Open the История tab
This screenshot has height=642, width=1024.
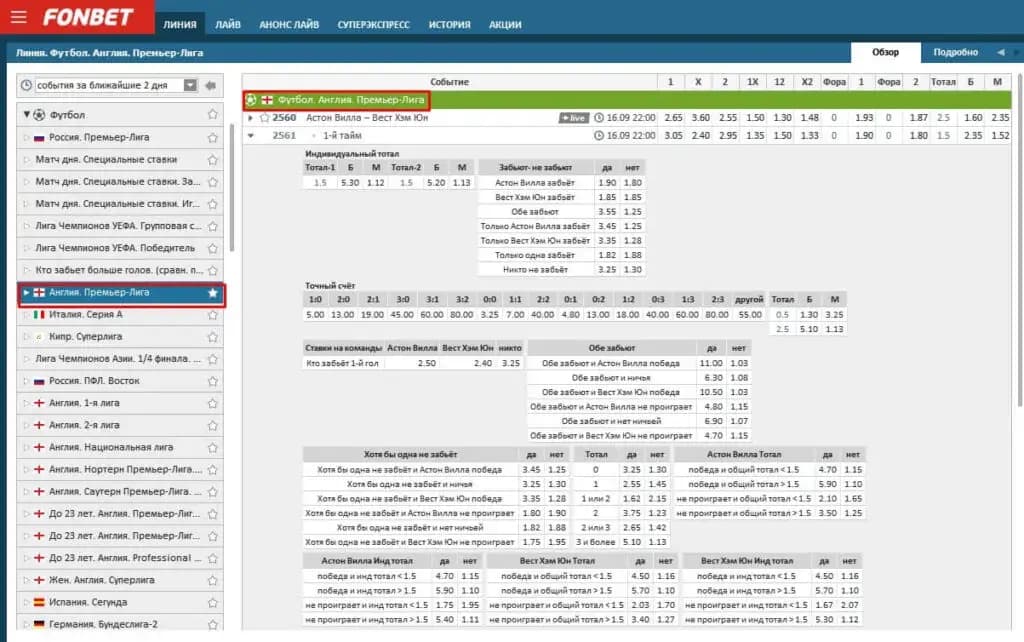click(449, 24)
